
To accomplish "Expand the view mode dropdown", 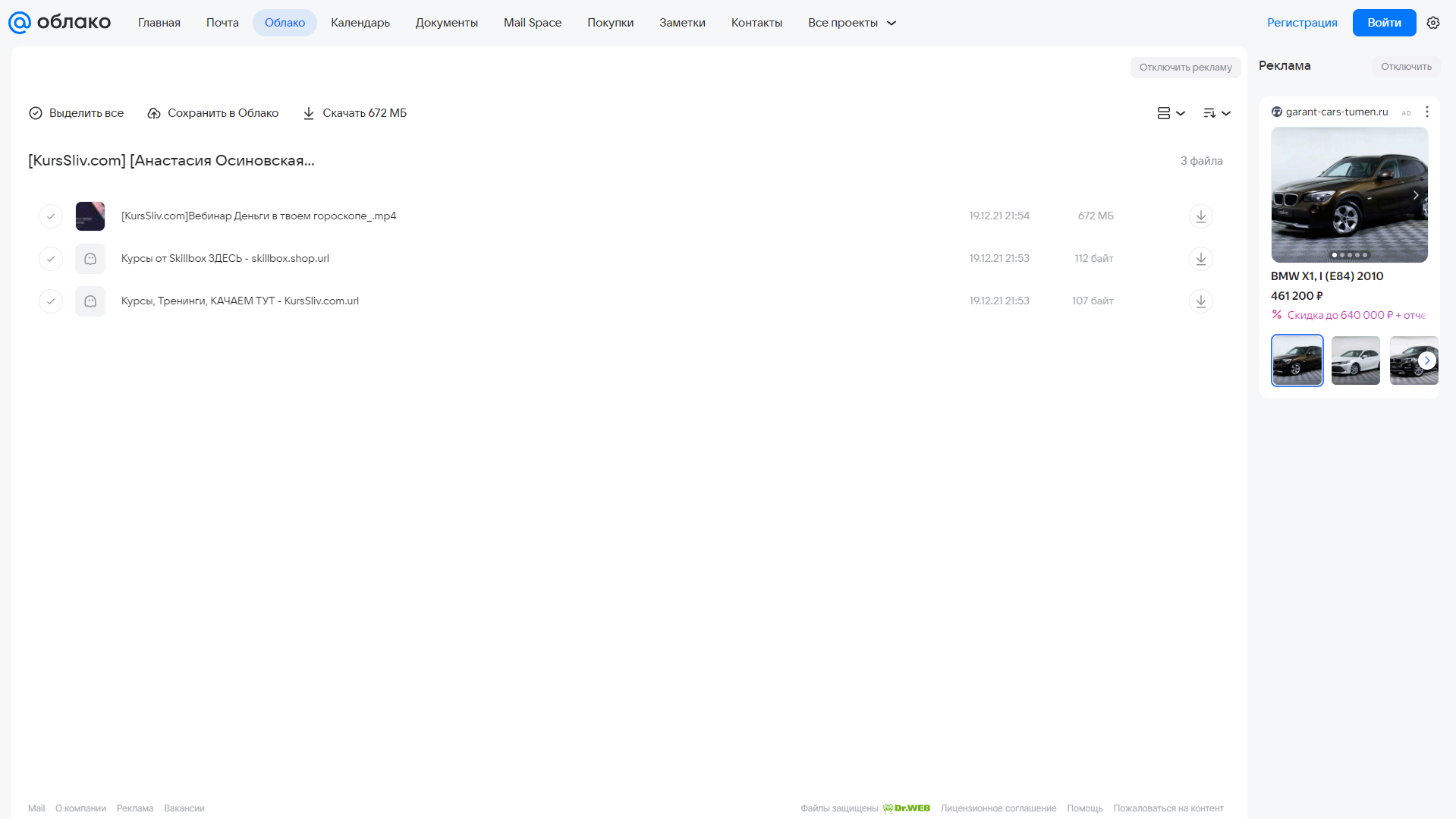I will (x=1171, y=113).
